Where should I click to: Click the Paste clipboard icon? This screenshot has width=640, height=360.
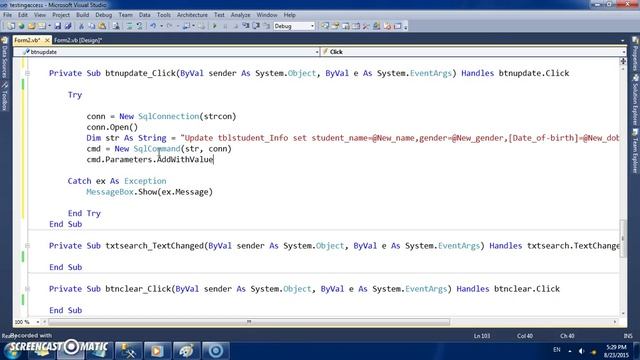point(102,26)
